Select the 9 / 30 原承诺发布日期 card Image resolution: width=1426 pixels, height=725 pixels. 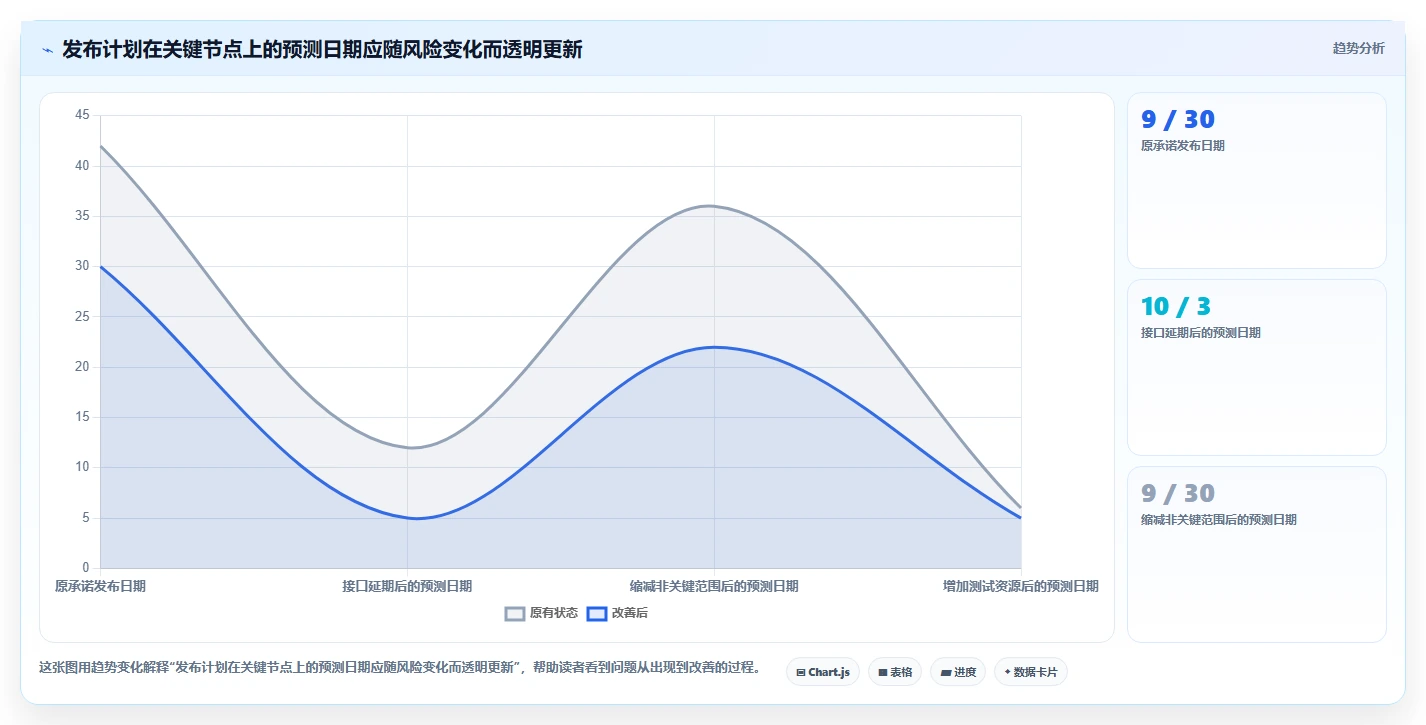click(x=1257, y=181)
